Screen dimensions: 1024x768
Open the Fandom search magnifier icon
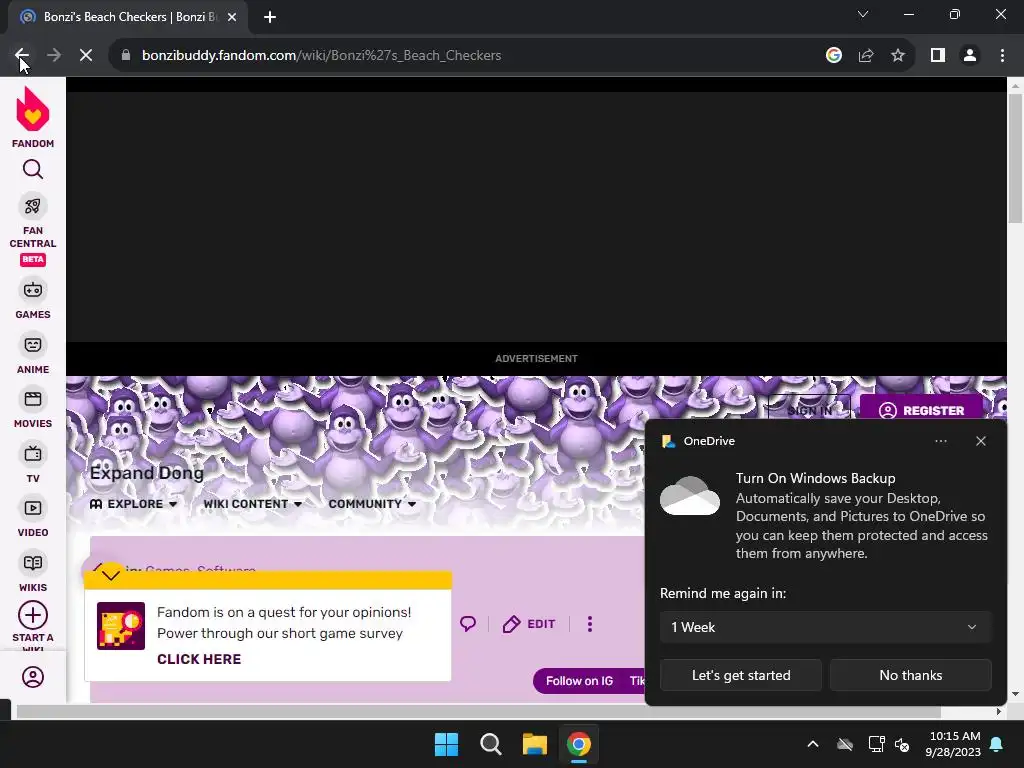33,170
